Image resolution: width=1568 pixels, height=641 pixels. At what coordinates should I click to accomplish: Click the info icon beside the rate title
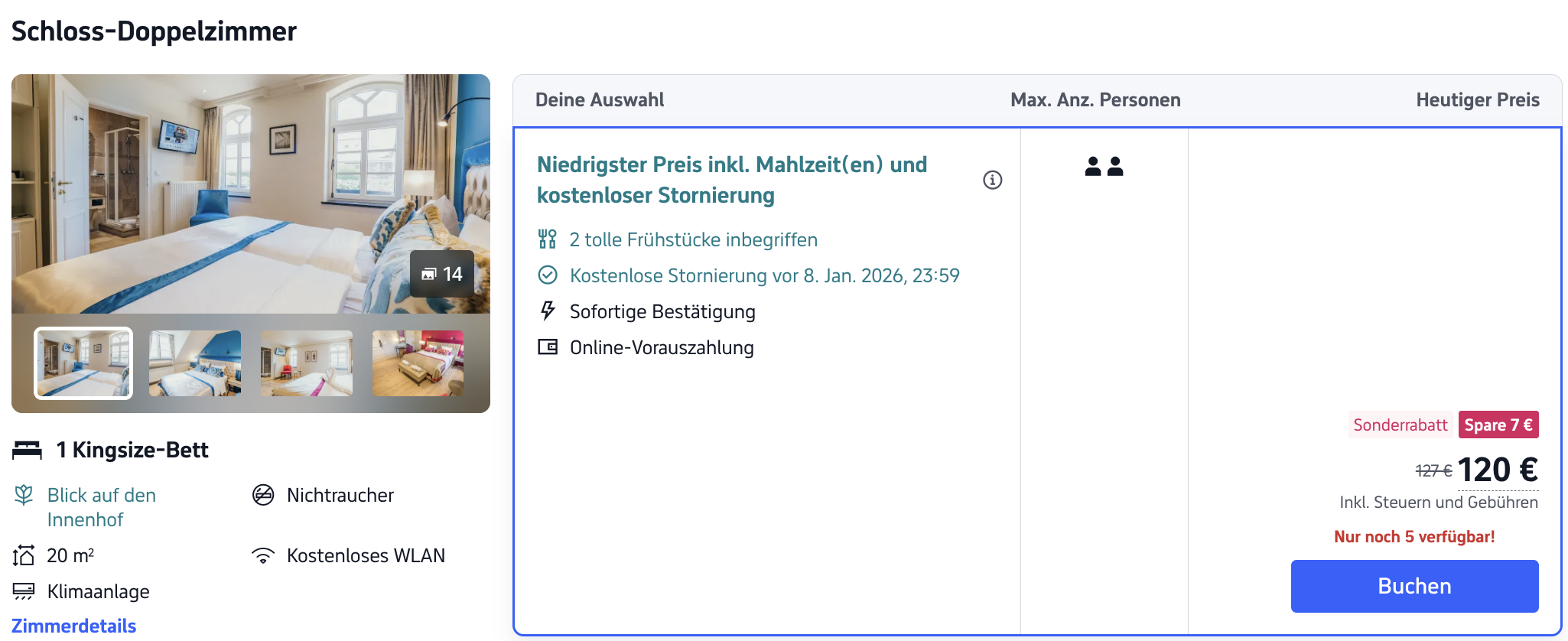tap(992, 180)
